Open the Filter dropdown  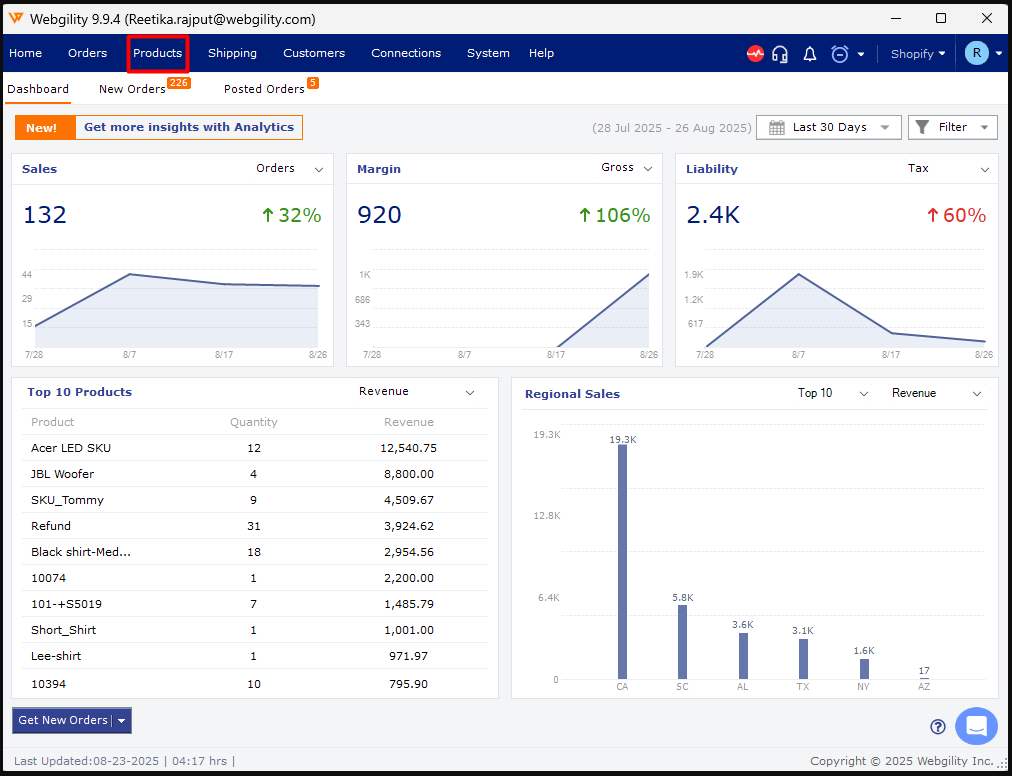point(952,128)
